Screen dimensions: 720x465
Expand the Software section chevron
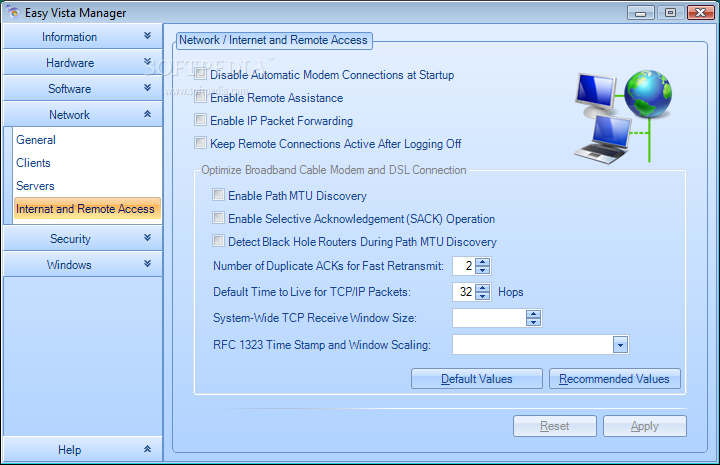point(147,87)
